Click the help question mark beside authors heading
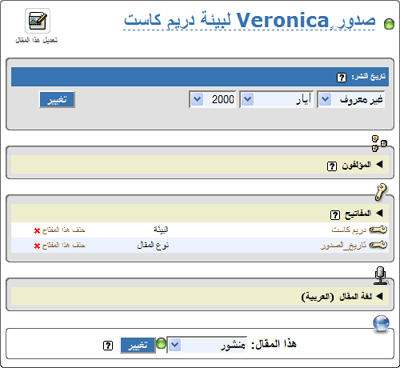The width and height of the screenshot is (400, 368). 332,166
